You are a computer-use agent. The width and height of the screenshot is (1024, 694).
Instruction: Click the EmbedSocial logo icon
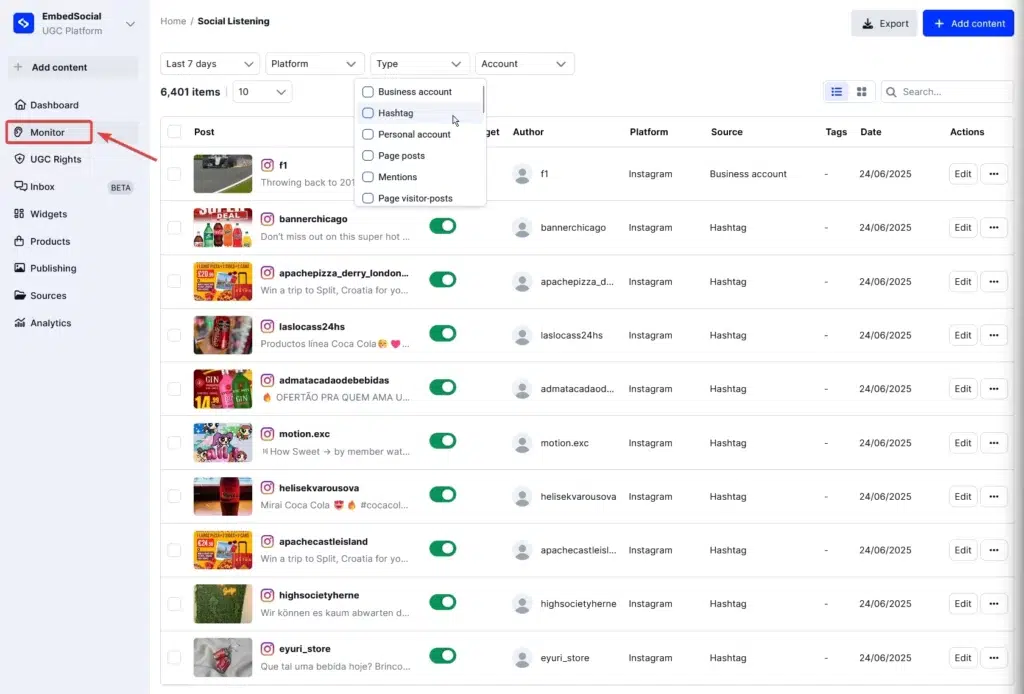24,23
